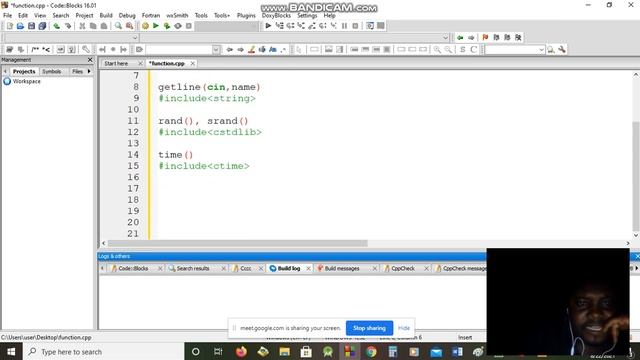Open incremental search dropdown arrow
640x360 pixels.
point(216,49)
